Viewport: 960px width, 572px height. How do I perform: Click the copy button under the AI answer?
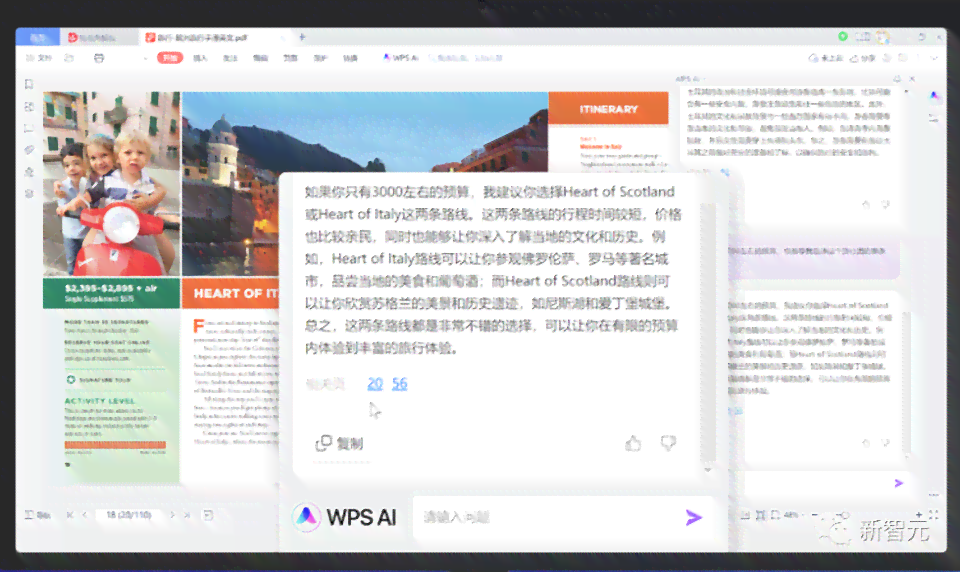[x=340, y=443]
